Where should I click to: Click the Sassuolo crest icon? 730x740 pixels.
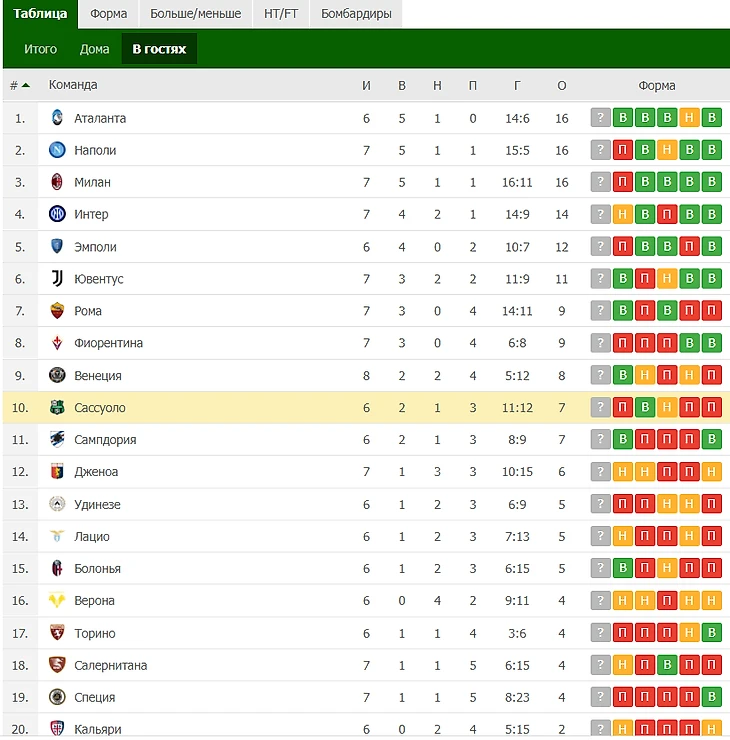point(57,408)
